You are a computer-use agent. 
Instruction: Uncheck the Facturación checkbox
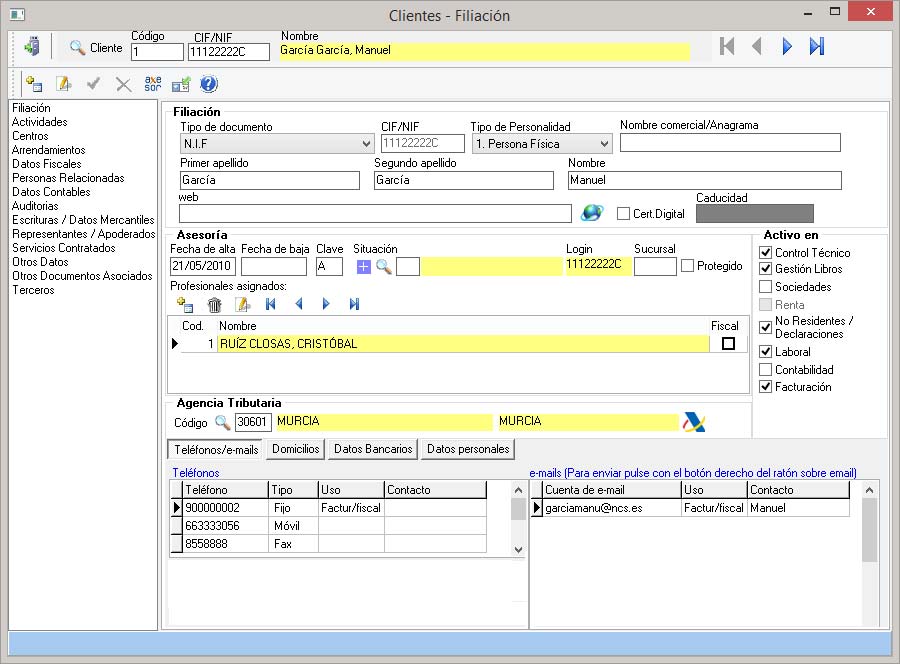pos(766,387)
